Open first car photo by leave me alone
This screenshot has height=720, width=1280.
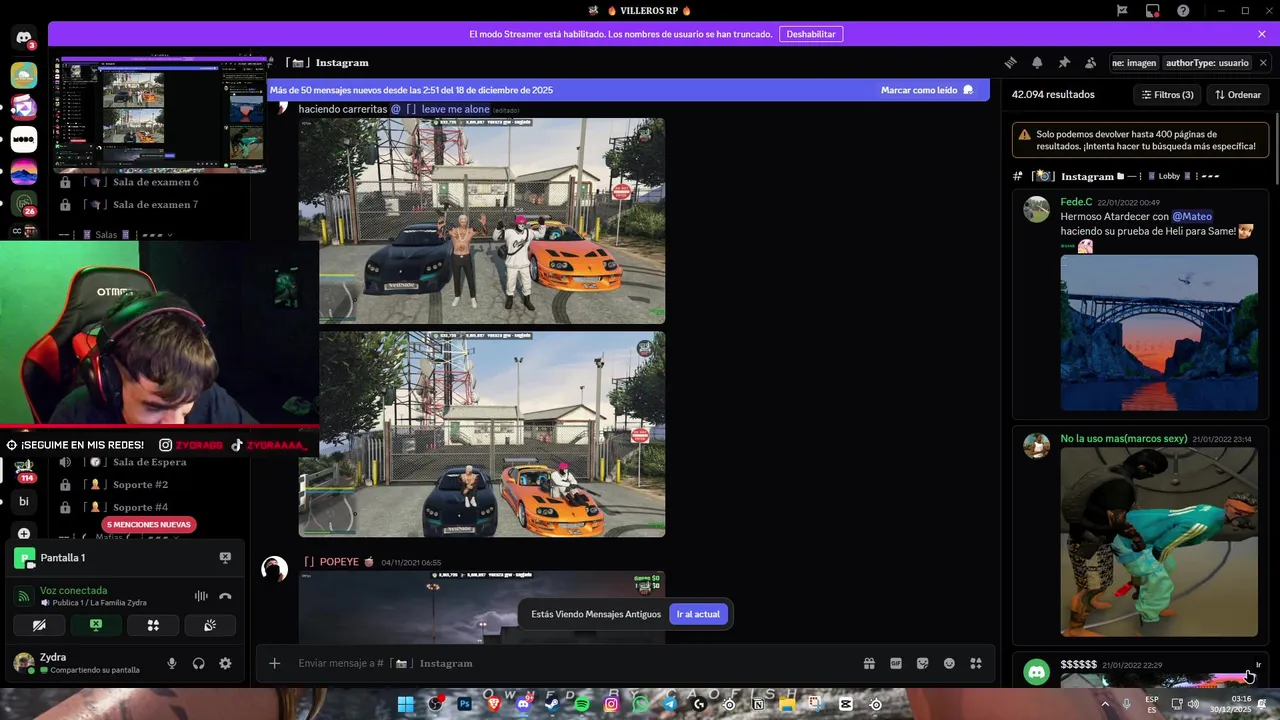tap(482, 221)
